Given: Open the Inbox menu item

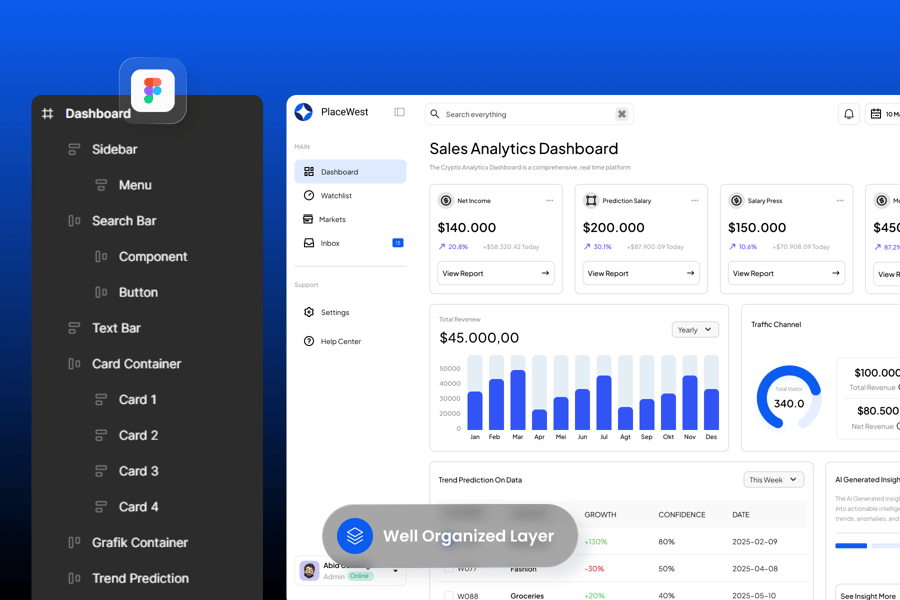Looking at the screenshot, I should pyautogui.click(x=330, y=243).
